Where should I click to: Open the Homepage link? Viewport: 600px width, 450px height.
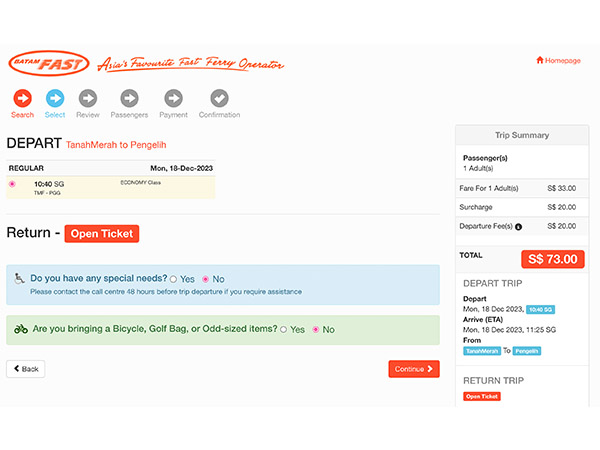point(558,60)
